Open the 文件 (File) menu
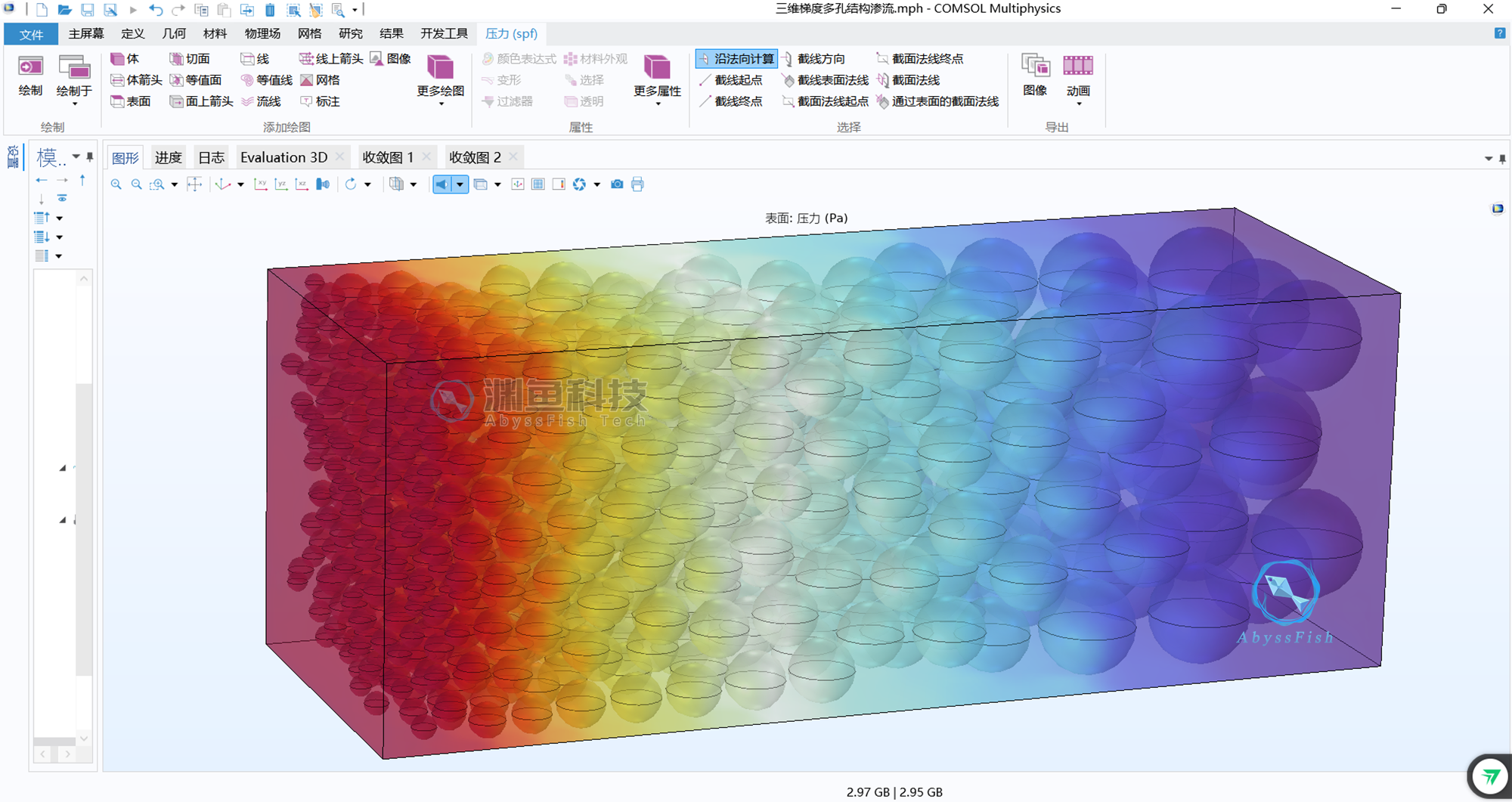Image resolution: width=1512 pixels, height=802 pixels. [x=31, y=34]
